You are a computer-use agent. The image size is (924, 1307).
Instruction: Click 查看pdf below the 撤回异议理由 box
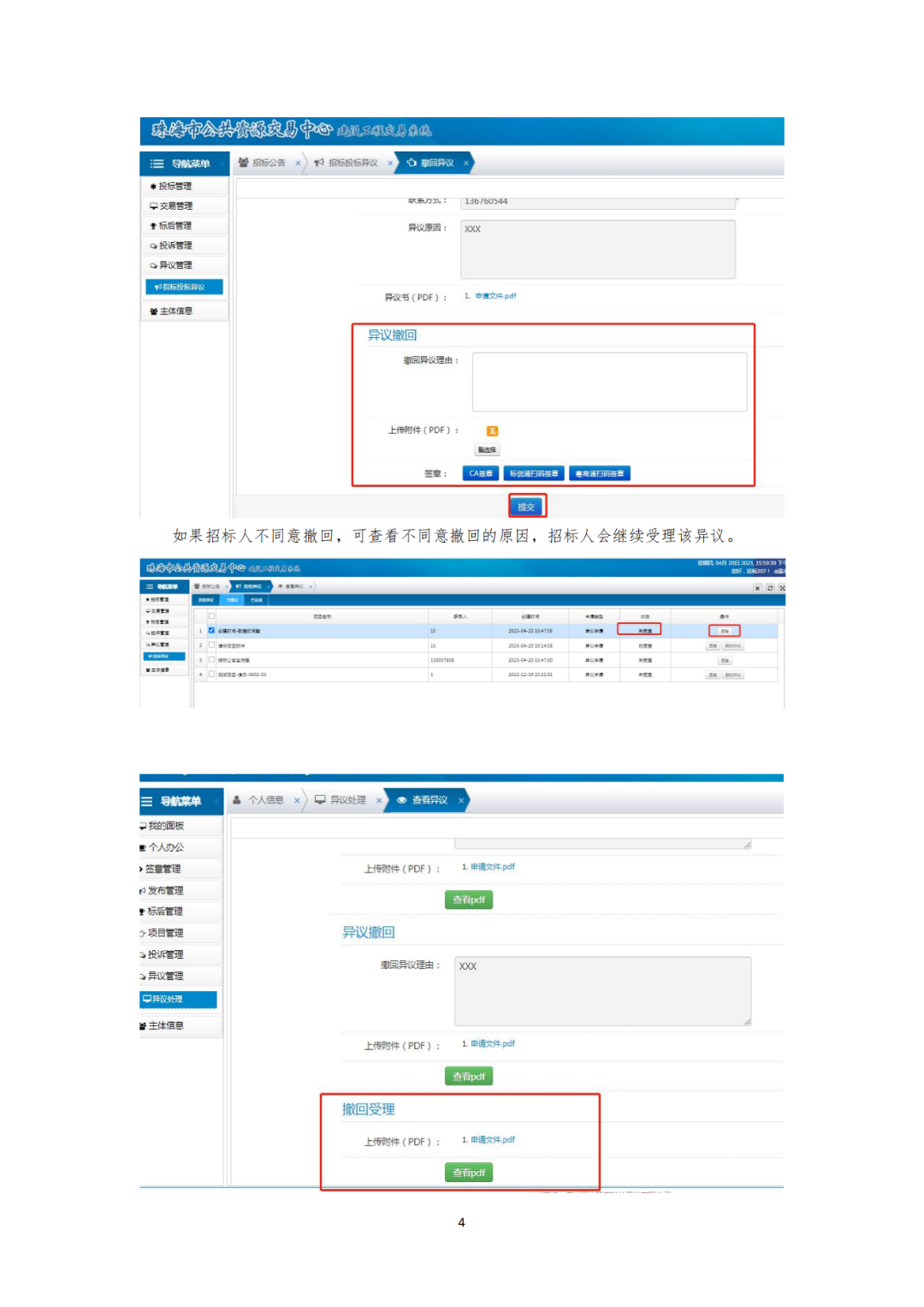(469, 1076)
